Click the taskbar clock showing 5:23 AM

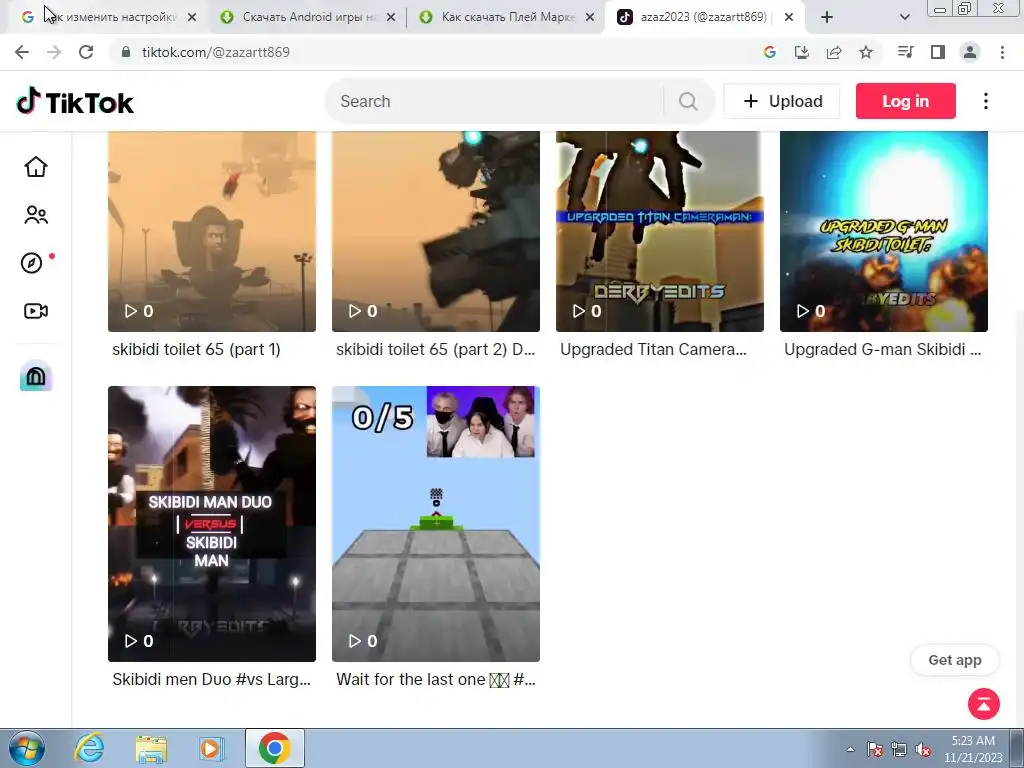[x=973, y=748]
